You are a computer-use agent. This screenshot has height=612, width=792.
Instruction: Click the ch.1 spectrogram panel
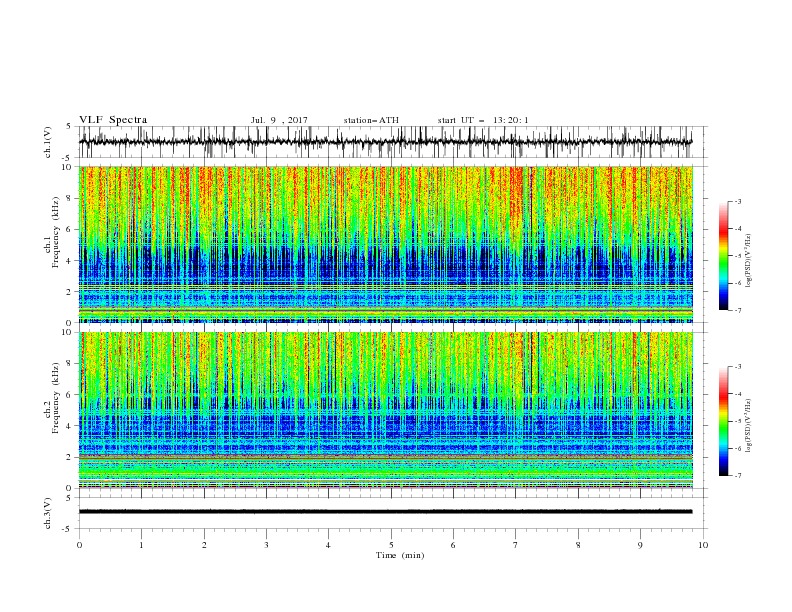tap(385, 244)
